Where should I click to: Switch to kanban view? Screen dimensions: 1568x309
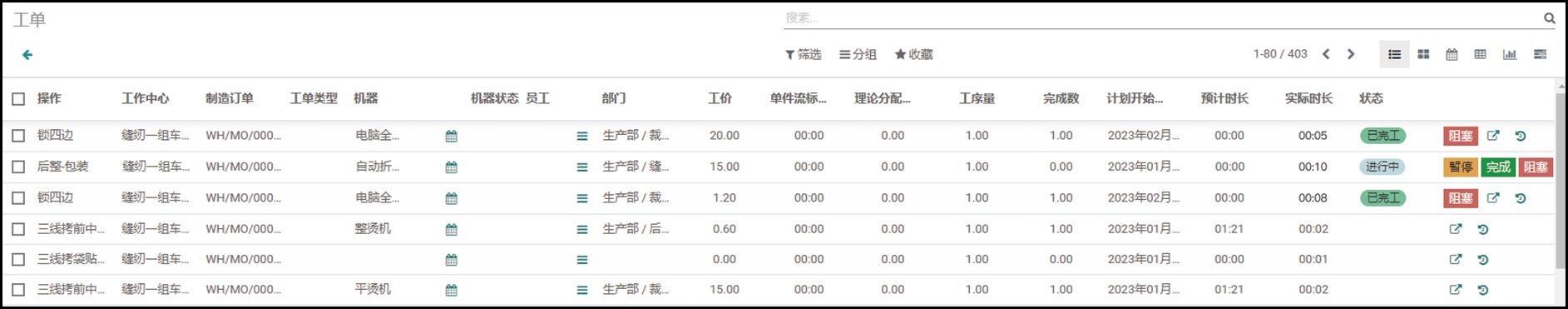point(1423,54)
